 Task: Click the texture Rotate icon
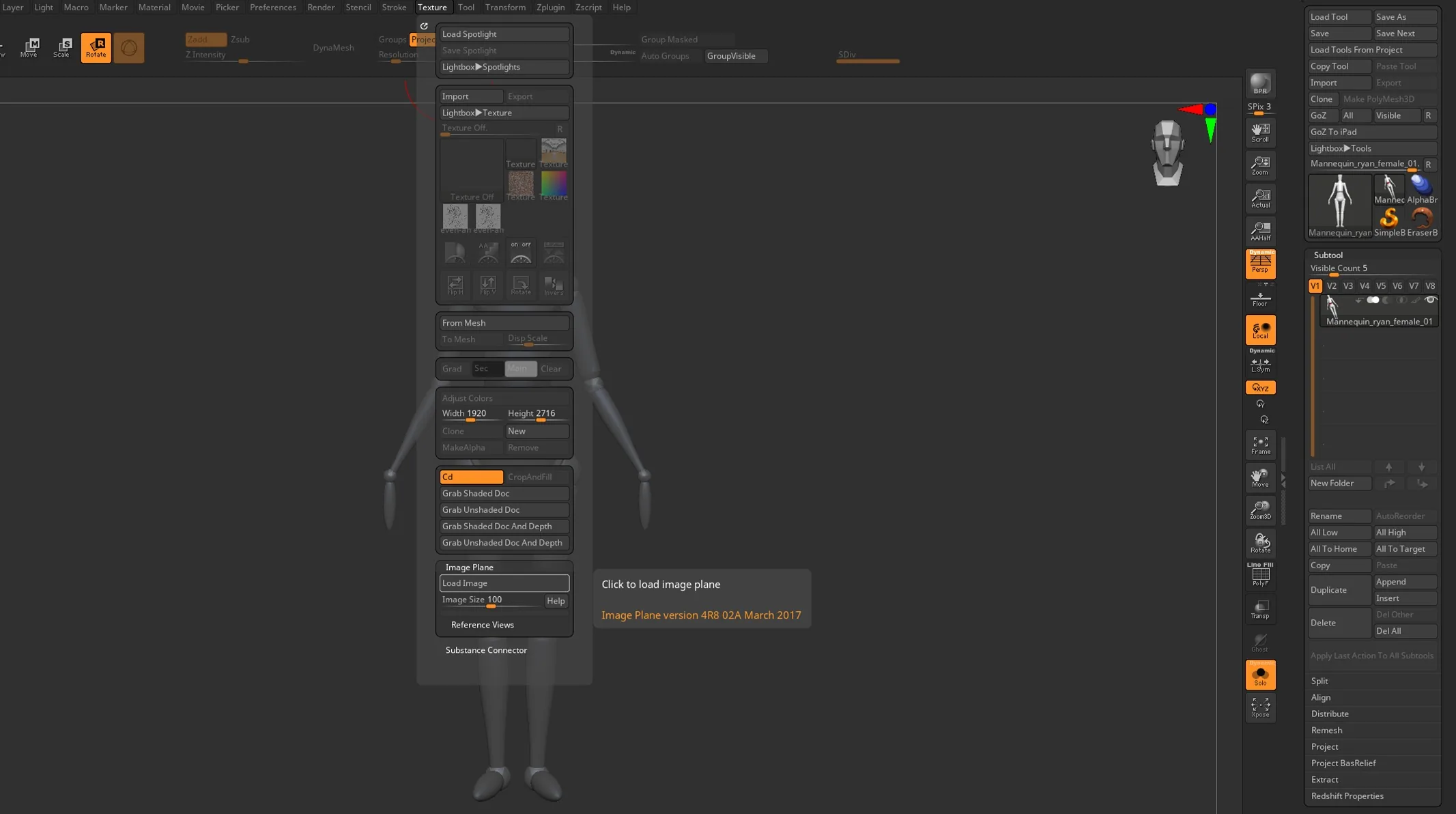tap(521, 285)
